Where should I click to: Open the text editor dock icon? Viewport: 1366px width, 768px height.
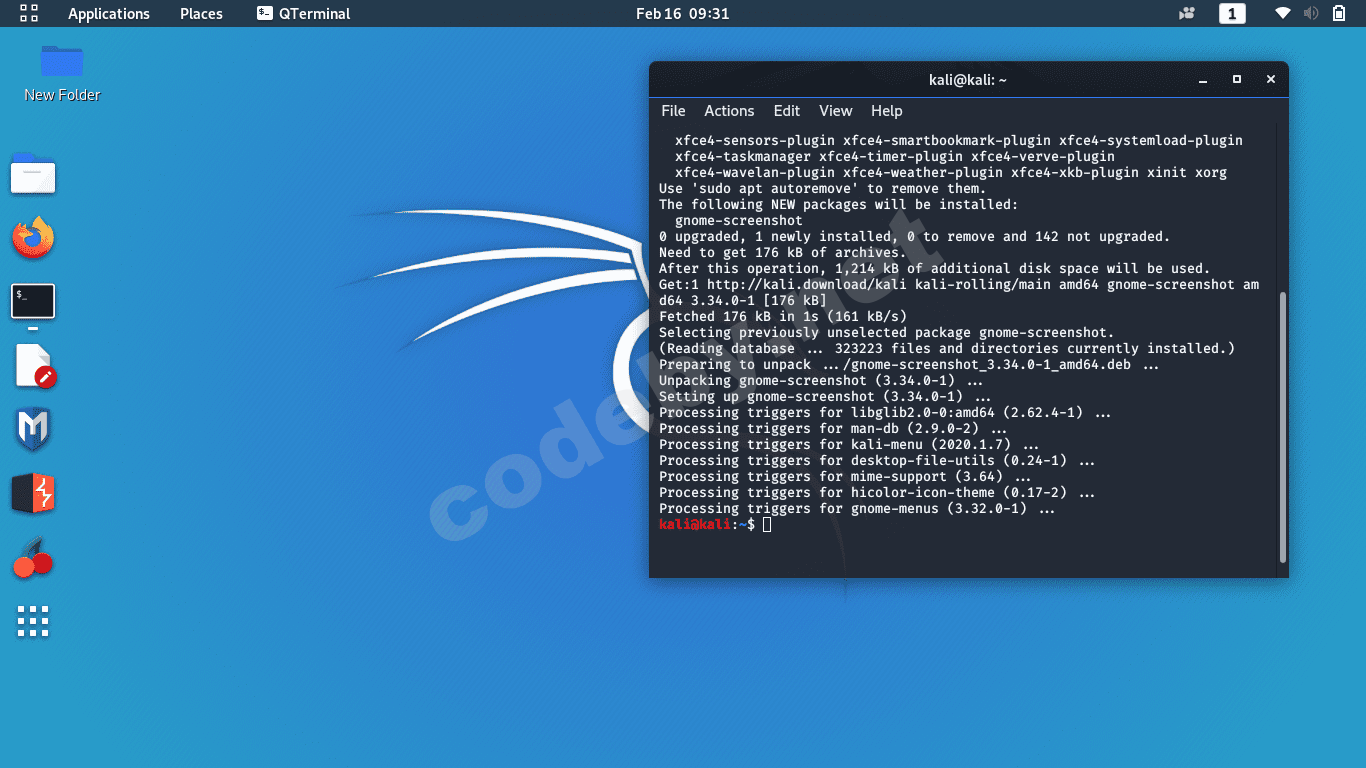click(x=35, y=366)
